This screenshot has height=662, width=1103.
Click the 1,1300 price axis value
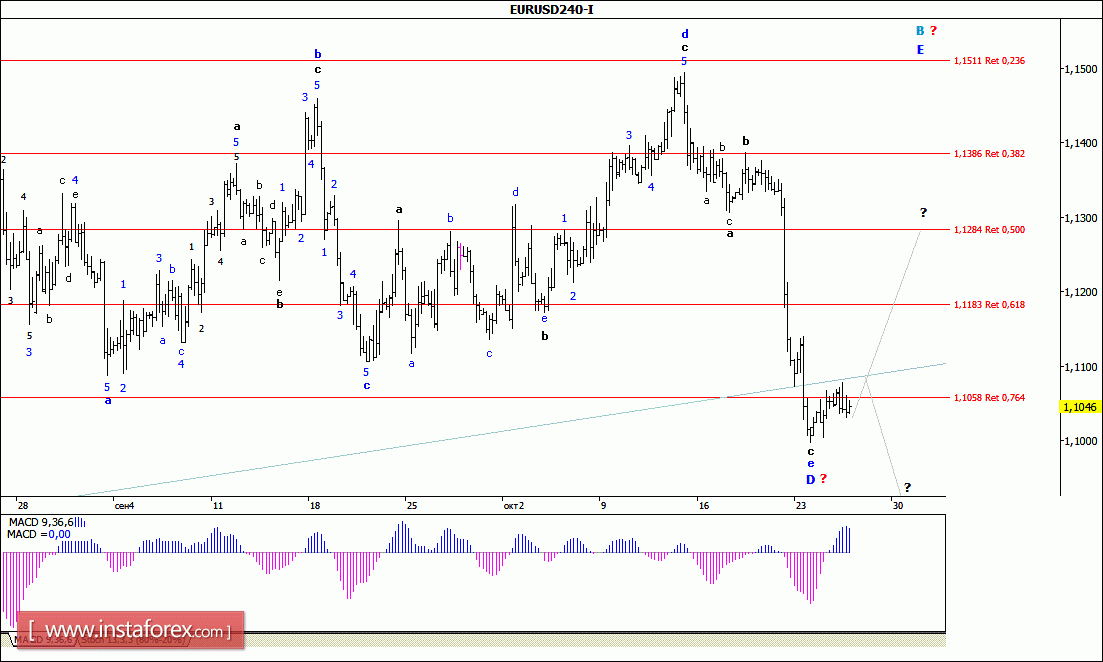pyautogui.click(x=1080, y=218)
